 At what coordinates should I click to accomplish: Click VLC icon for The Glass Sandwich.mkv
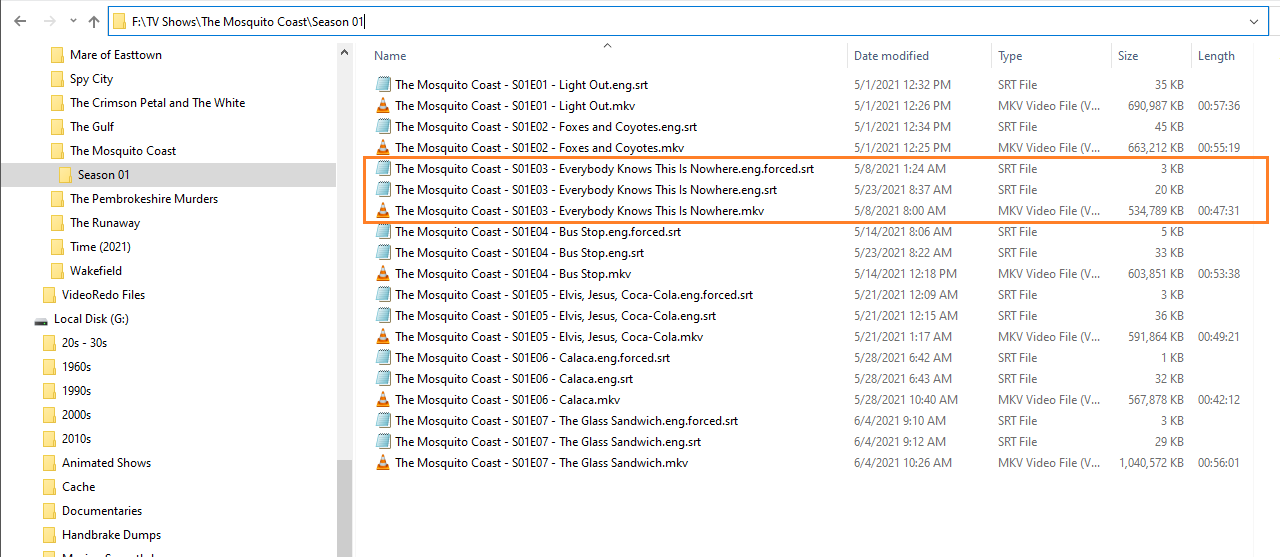382,463
